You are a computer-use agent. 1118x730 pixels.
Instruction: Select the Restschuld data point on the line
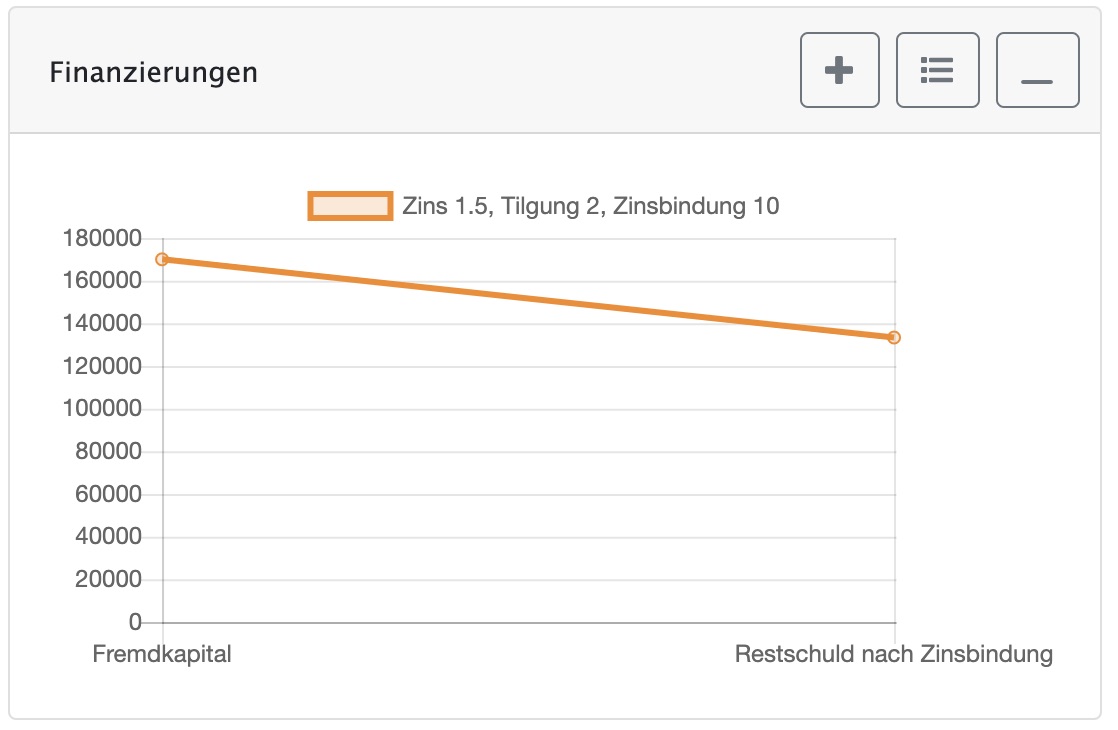tap(894, 337)
